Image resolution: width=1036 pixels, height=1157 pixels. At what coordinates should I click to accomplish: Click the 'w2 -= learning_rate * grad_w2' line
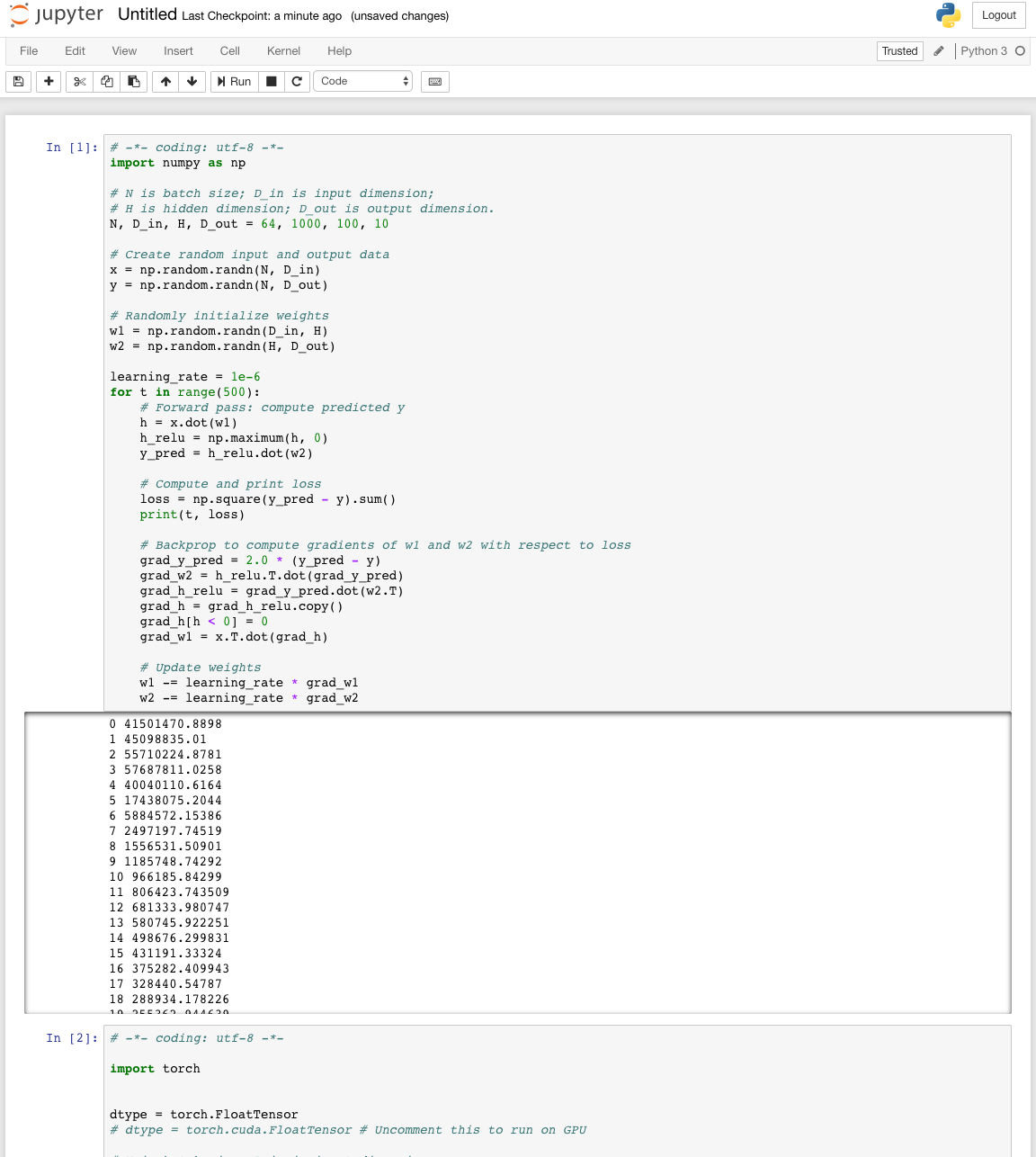pos(249,698)
